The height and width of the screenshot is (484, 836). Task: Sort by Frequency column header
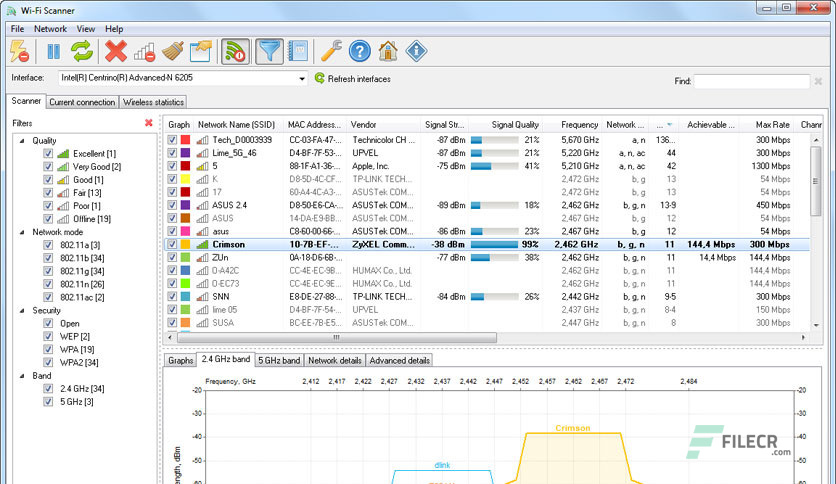click(572, 125)
